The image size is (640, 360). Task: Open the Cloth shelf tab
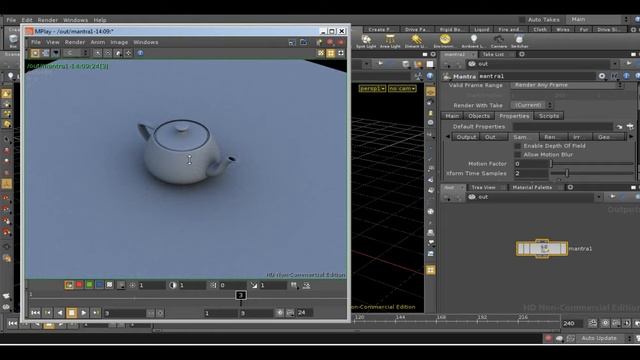(x=540, y=29)
